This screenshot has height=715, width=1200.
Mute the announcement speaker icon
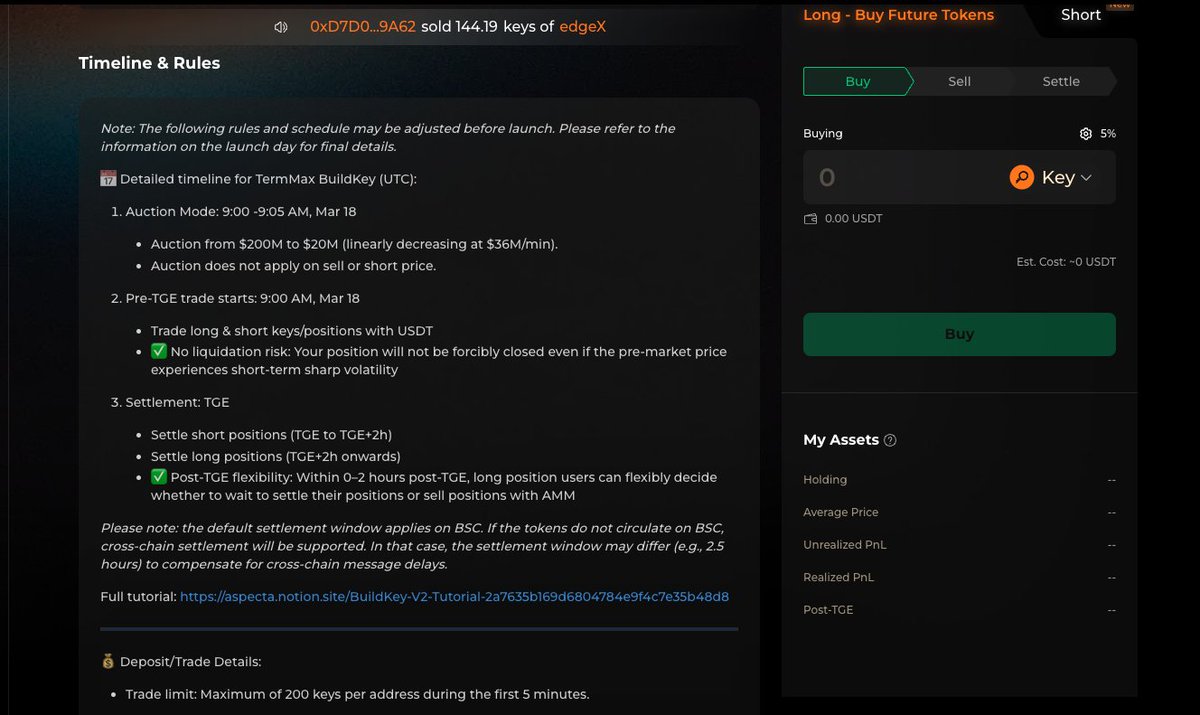[281, 27]
